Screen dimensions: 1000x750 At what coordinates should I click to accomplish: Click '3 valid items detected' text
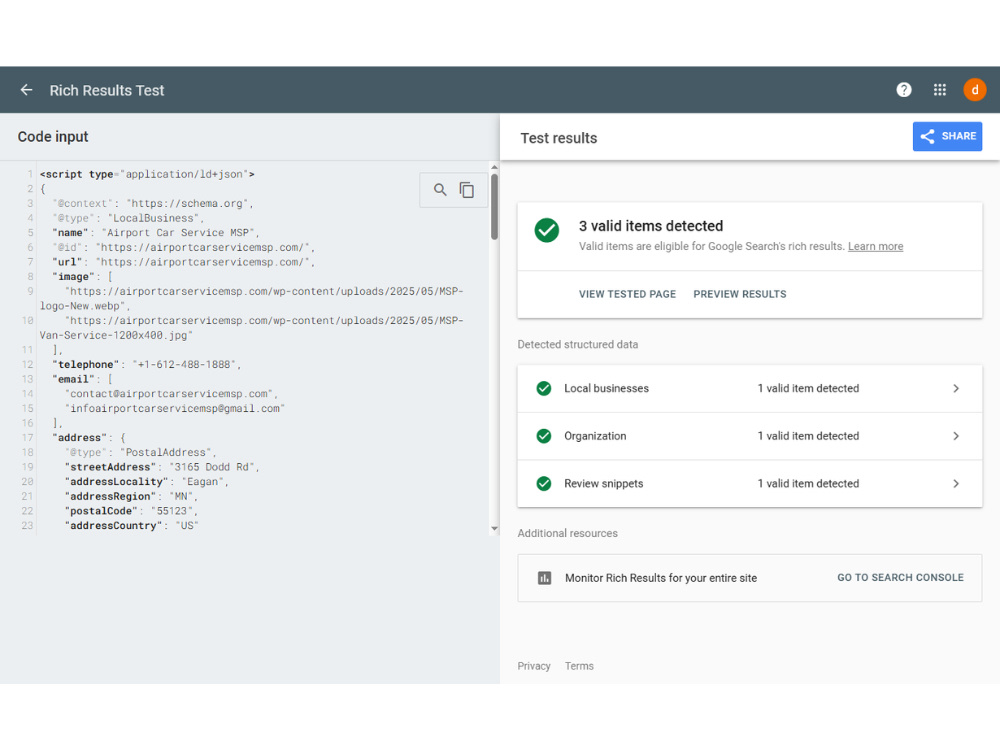point(651,226)
